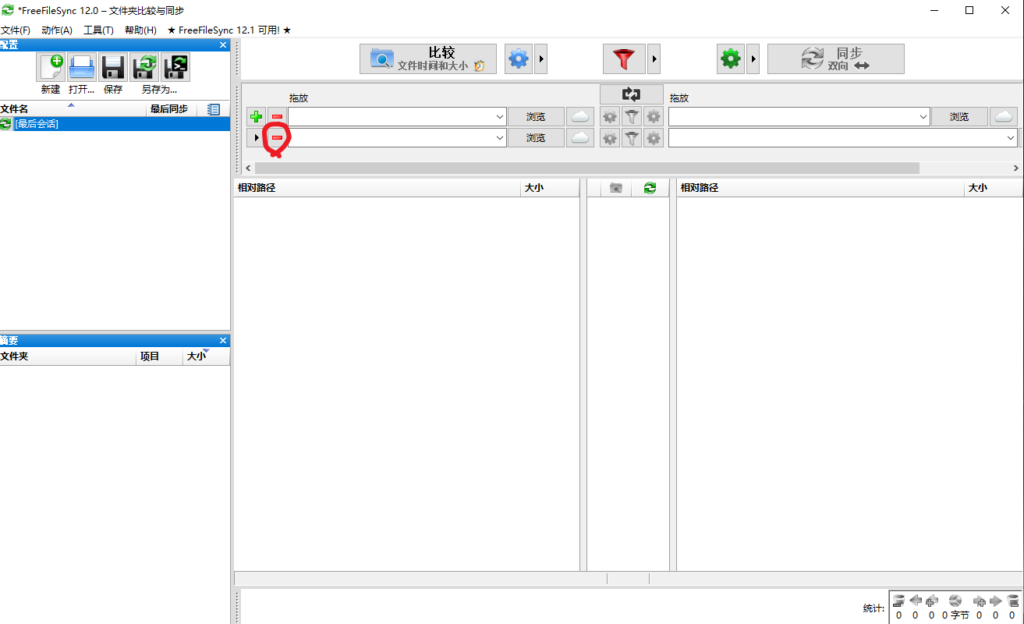1024x624 pixels.
Task: Click the camera category column icon
Action: 616,188
